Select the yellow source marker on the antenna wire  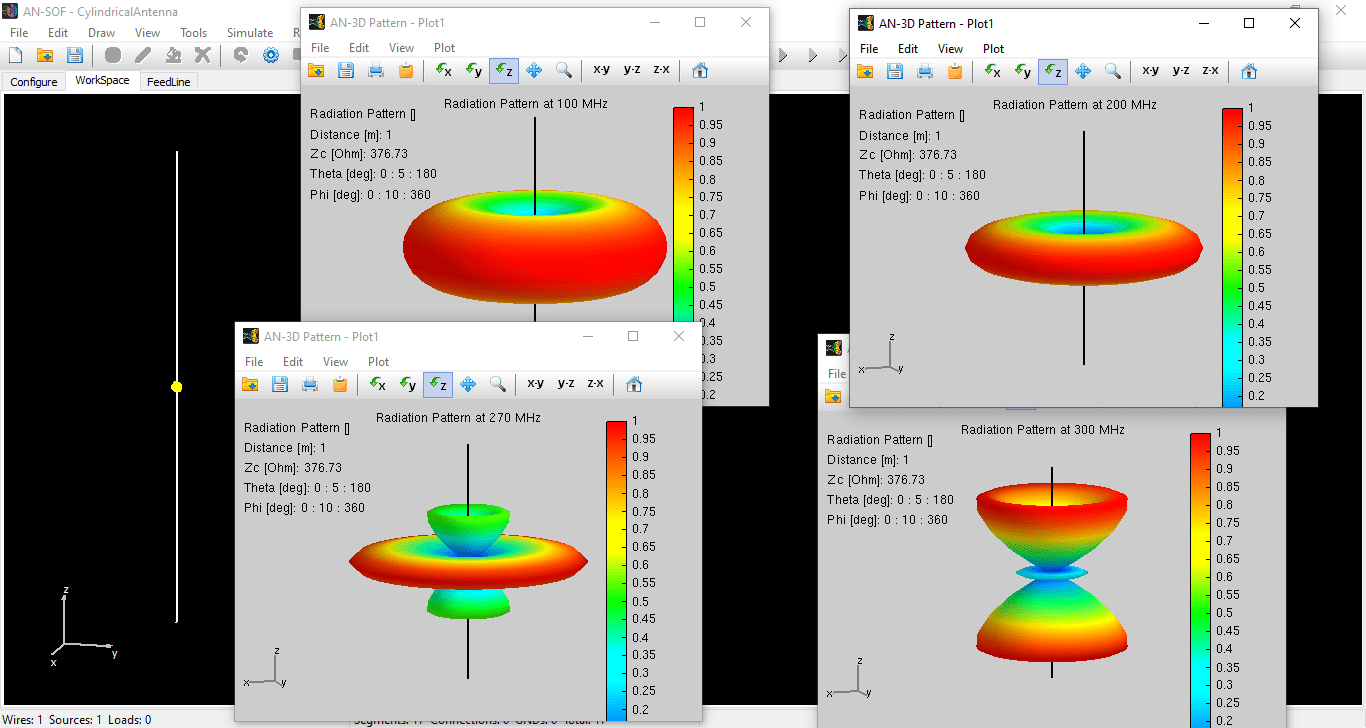tap(176, 385)
